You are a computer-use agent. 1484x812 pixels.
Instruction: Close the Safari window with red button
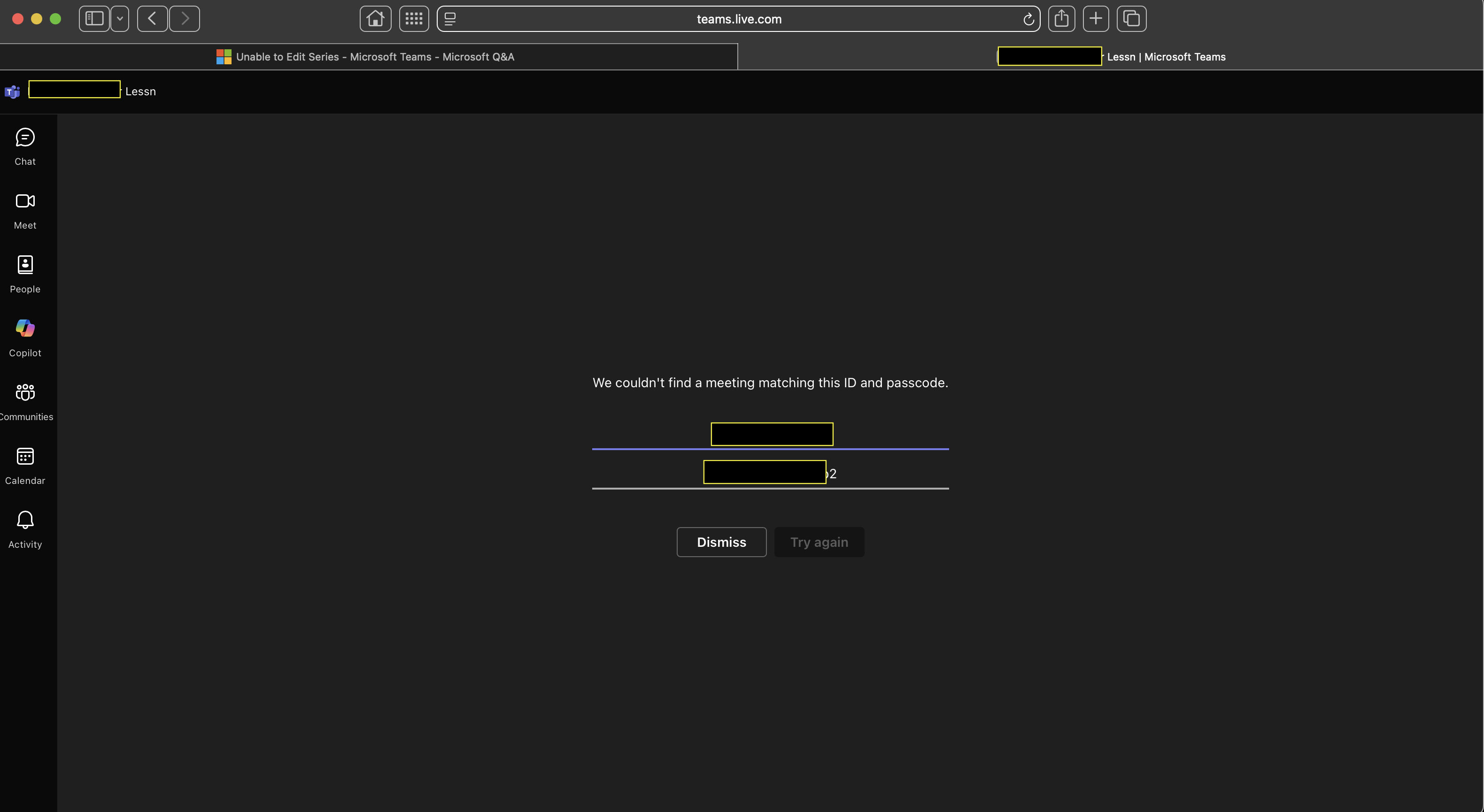18,18
